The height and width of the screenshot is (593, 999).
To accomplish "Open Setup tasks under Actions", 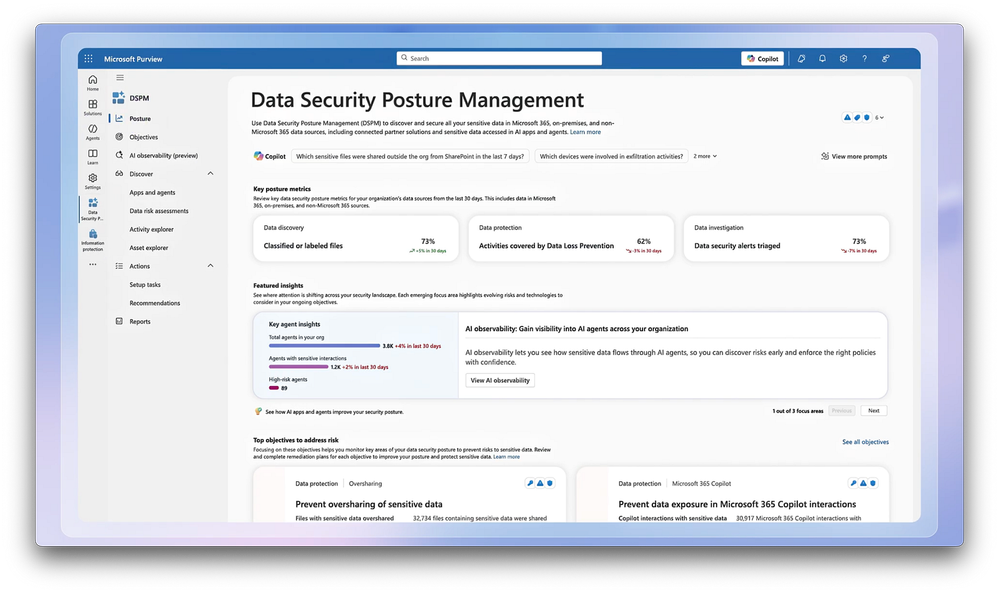I will 145,285.
